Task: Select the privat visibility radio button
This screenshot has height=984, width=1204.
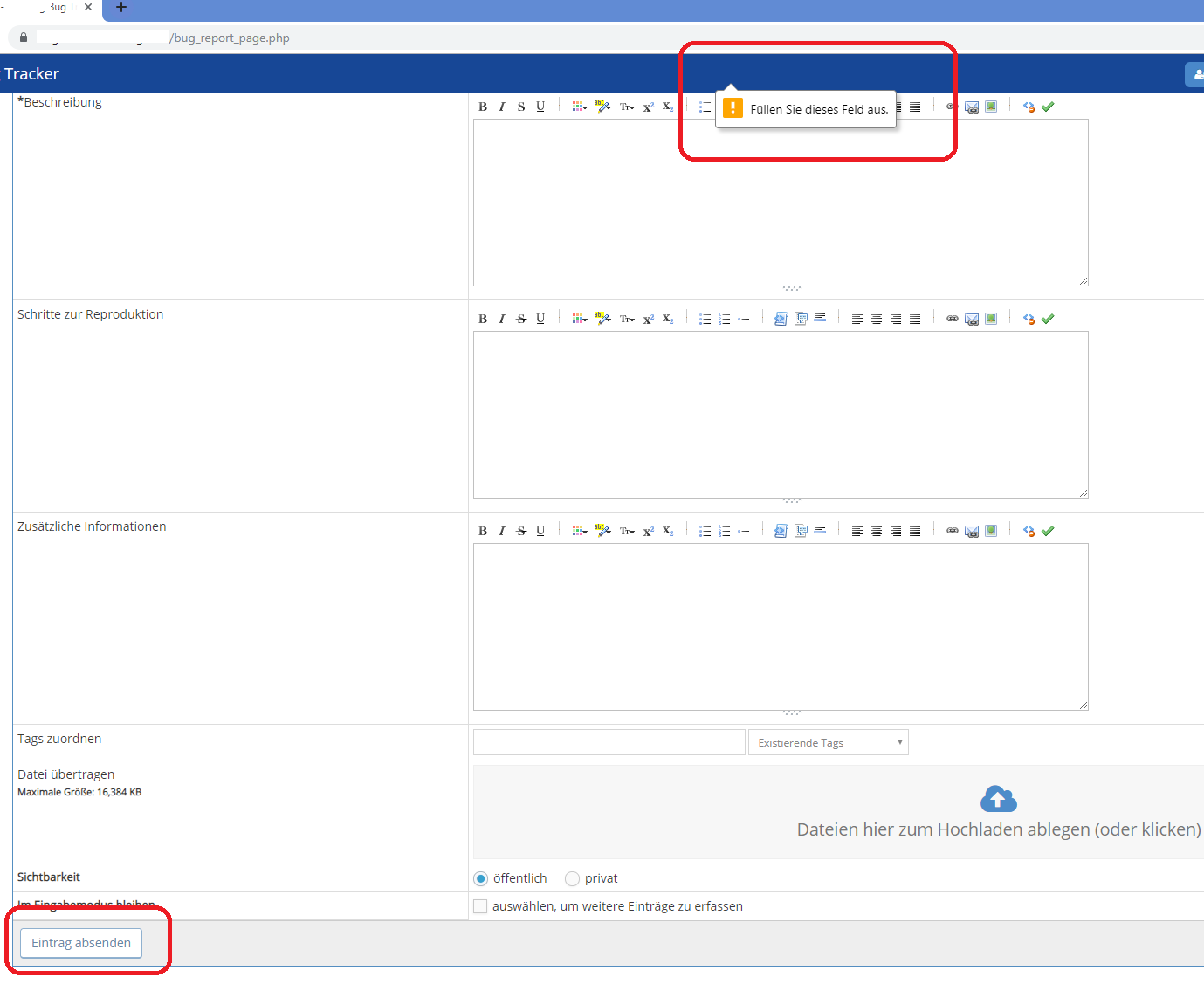Action: pos(572,879)
